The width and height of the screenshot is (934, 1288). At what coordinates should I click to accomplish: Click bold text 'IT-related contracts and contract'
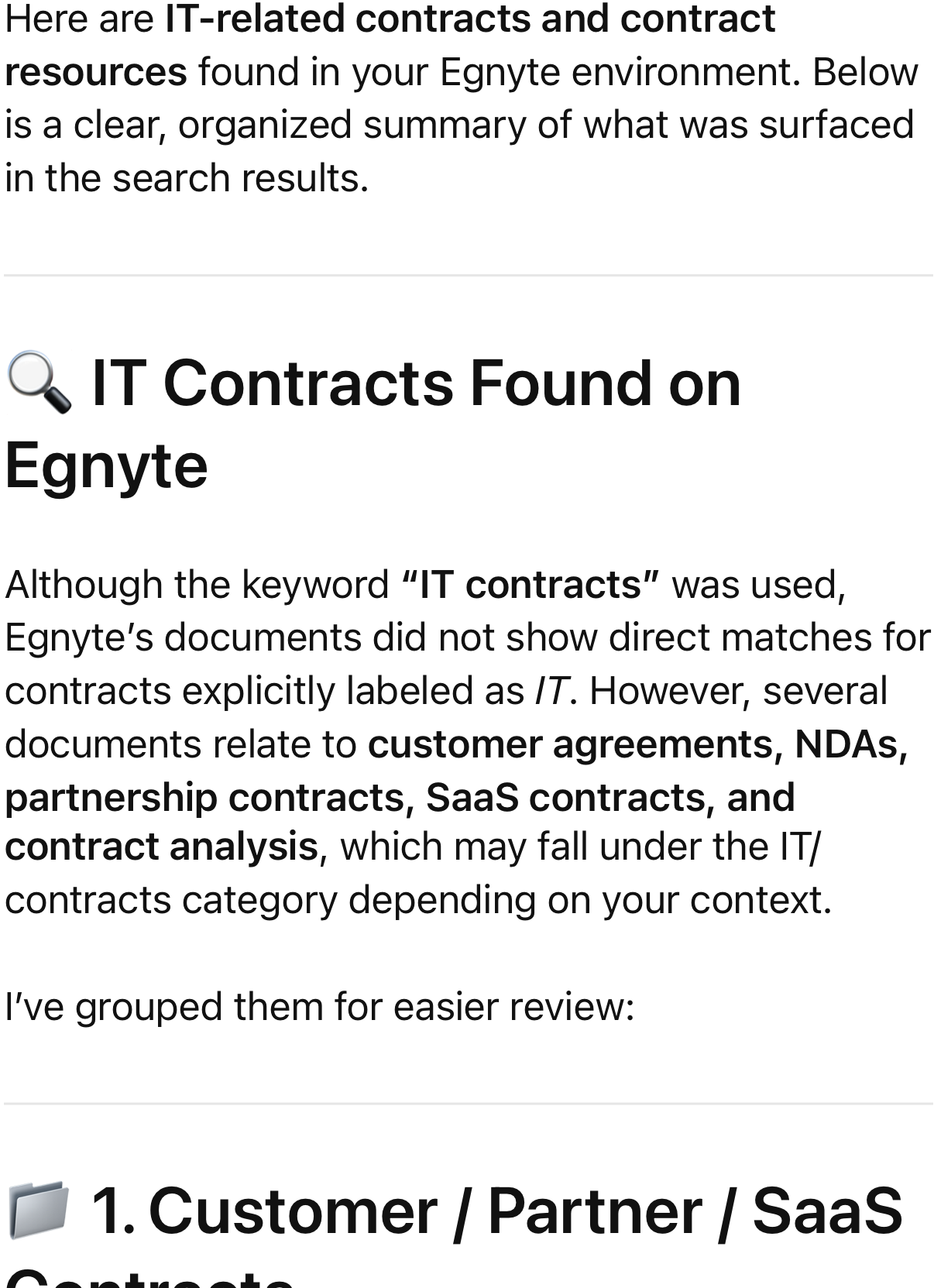[470, 19]
